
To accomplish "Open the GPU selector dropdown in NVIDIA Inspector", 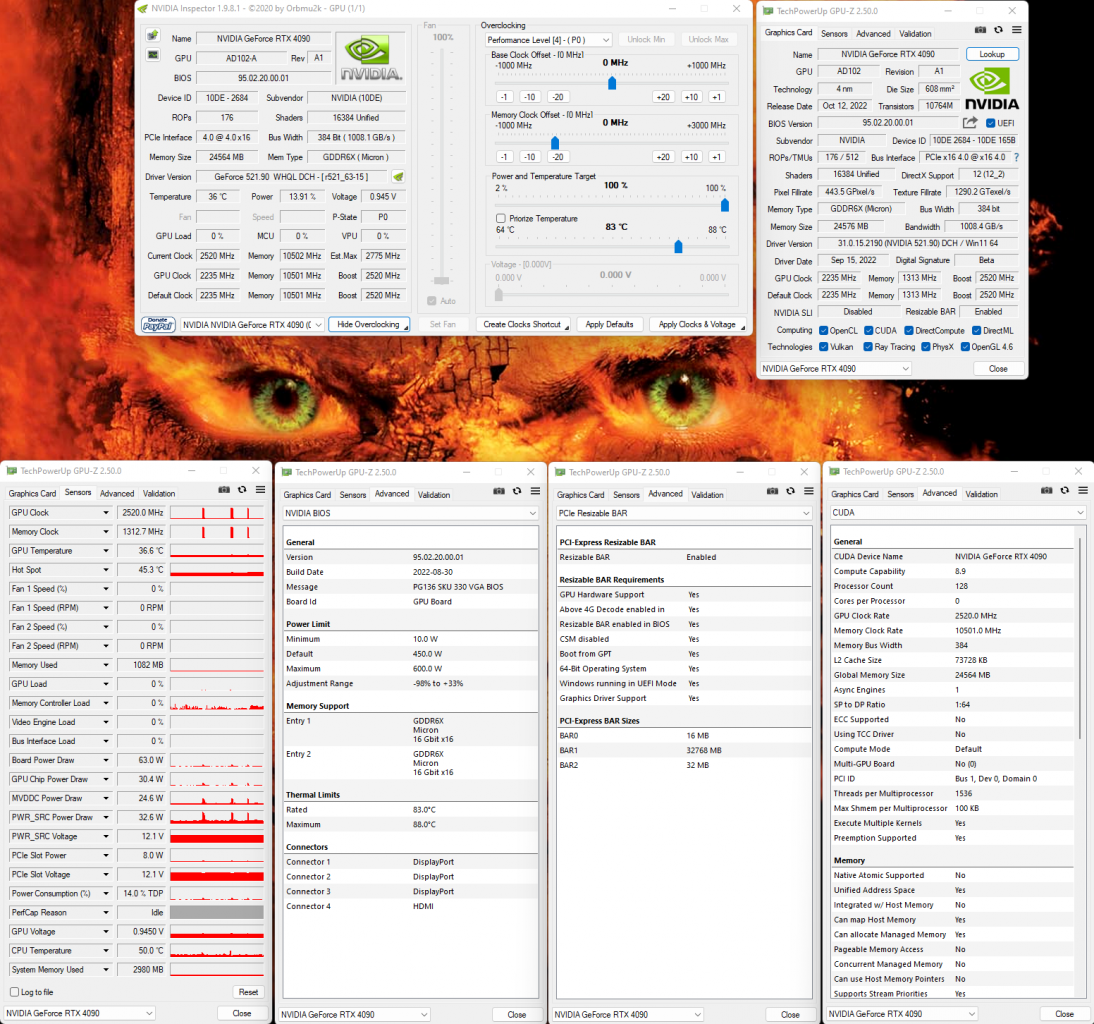I will coord(252,324).
